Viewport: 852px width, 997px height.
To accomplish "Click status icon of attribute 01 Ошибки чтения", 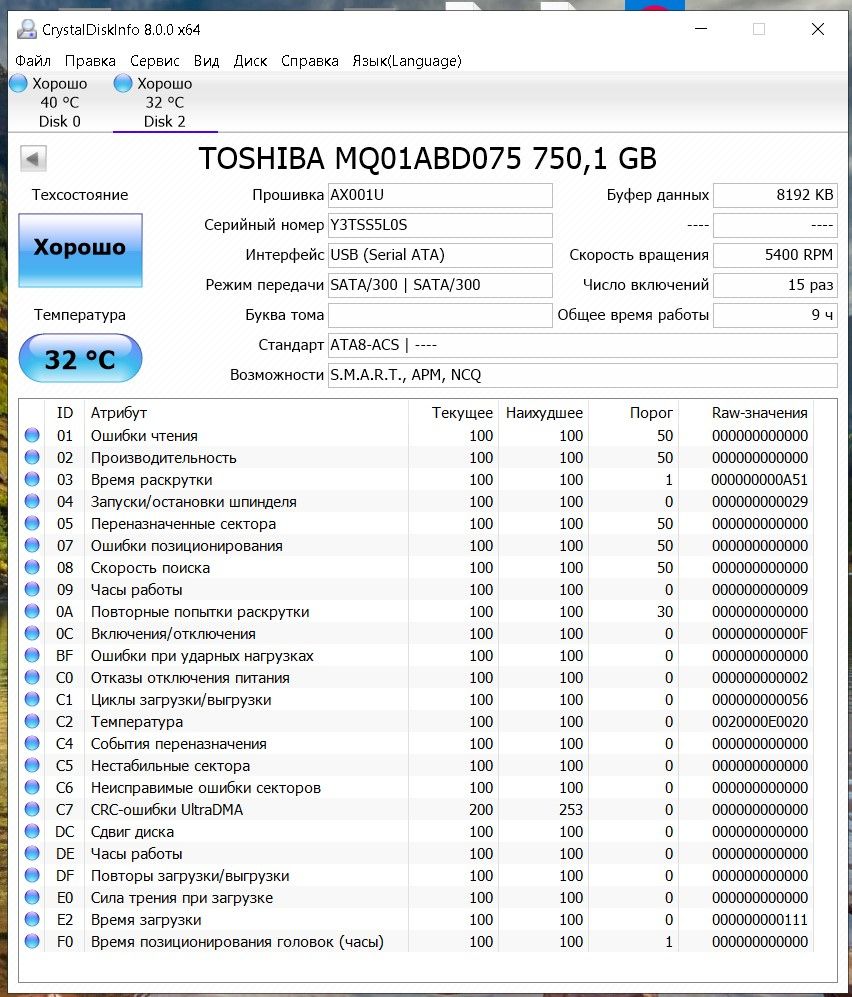I will tap(32, 436).
